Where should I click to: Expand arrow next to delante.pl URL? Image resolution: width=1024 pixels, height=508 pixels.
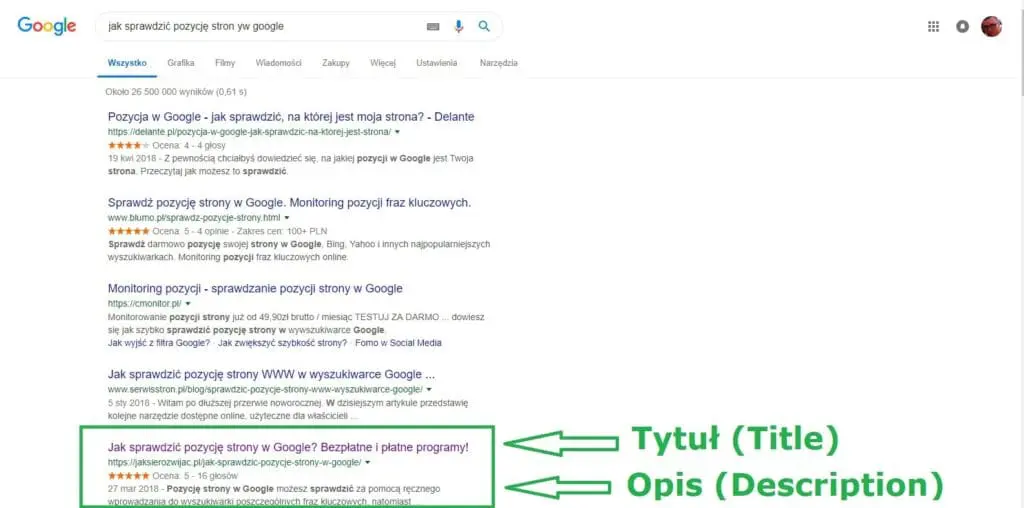[398, 132]
